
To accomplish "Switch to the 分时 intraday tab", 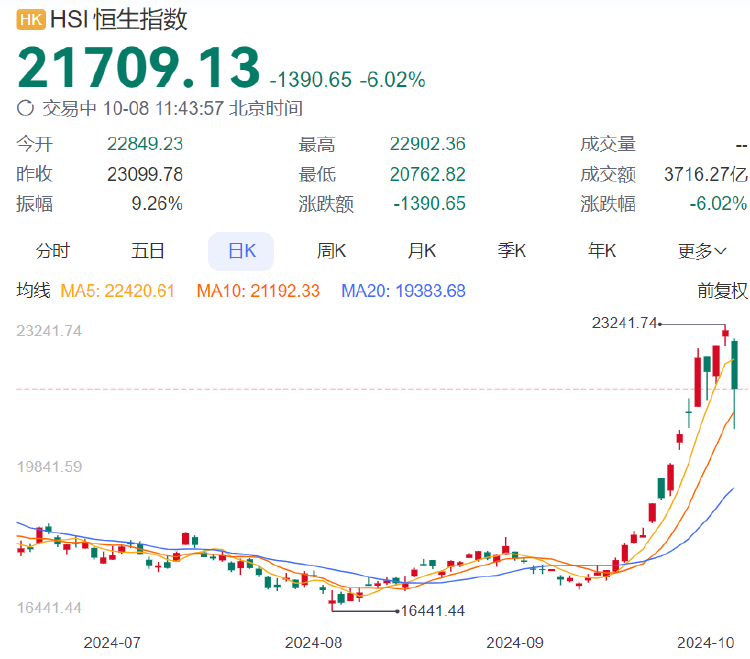I will 53,251.
